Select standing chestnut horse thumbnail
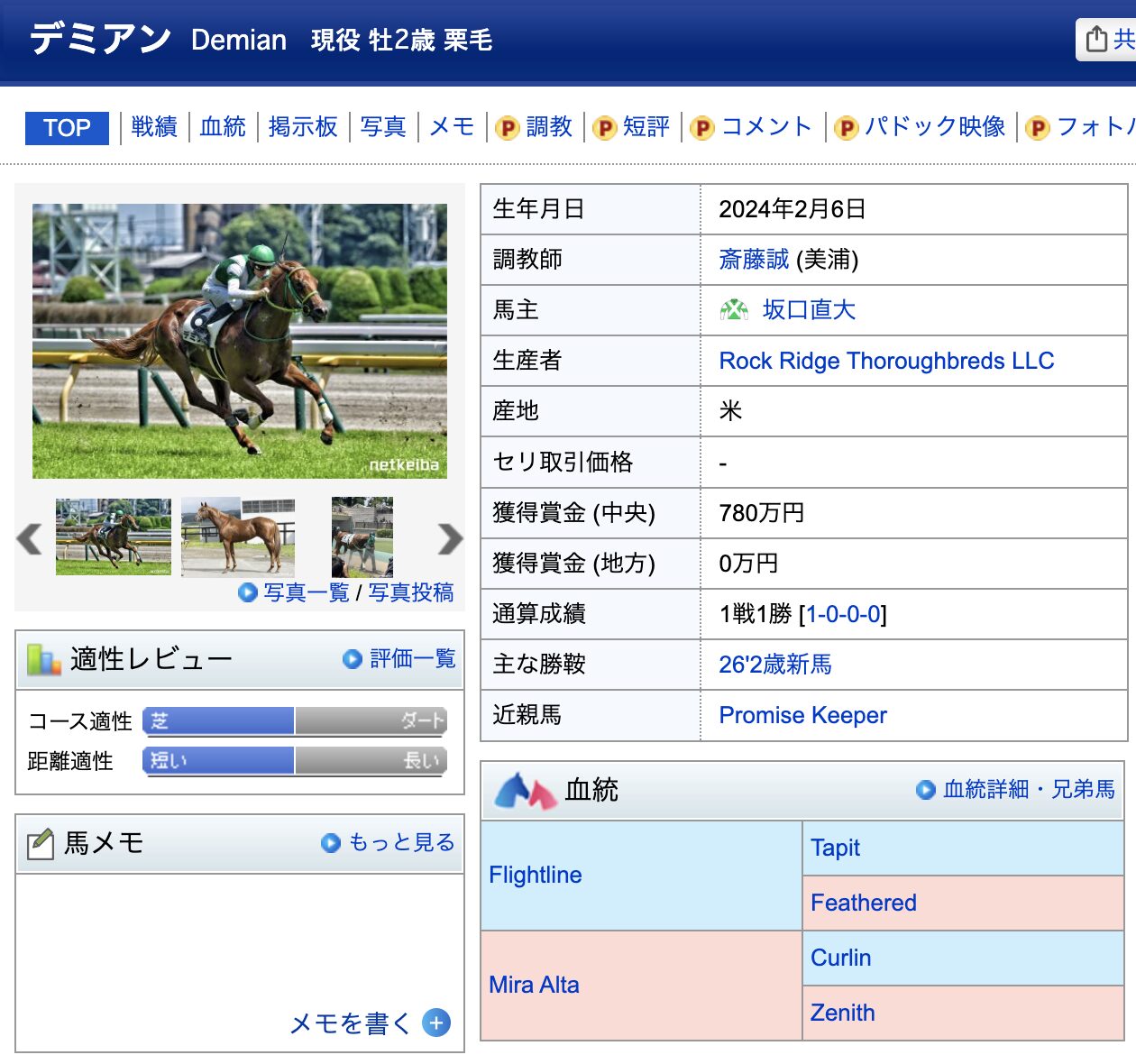 click(238, 537)
